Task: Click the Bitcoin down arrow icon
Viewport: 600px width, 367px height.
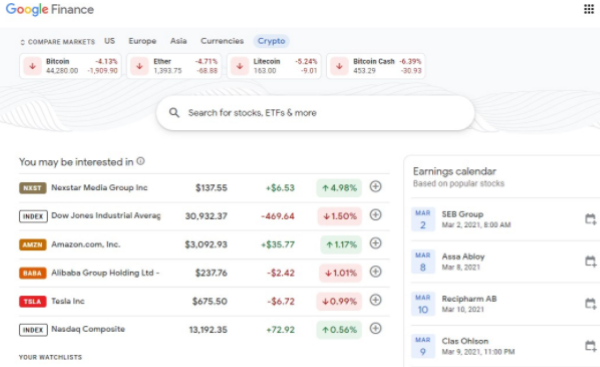Action: click(33, 66)
